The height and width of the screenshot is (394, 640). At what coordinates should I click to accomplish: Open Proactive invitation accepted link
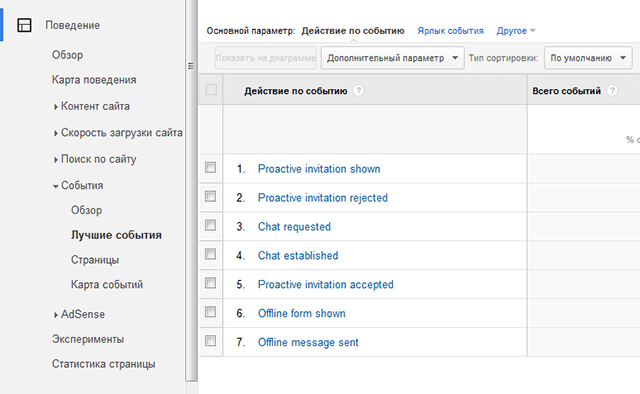tap(326, 285)
